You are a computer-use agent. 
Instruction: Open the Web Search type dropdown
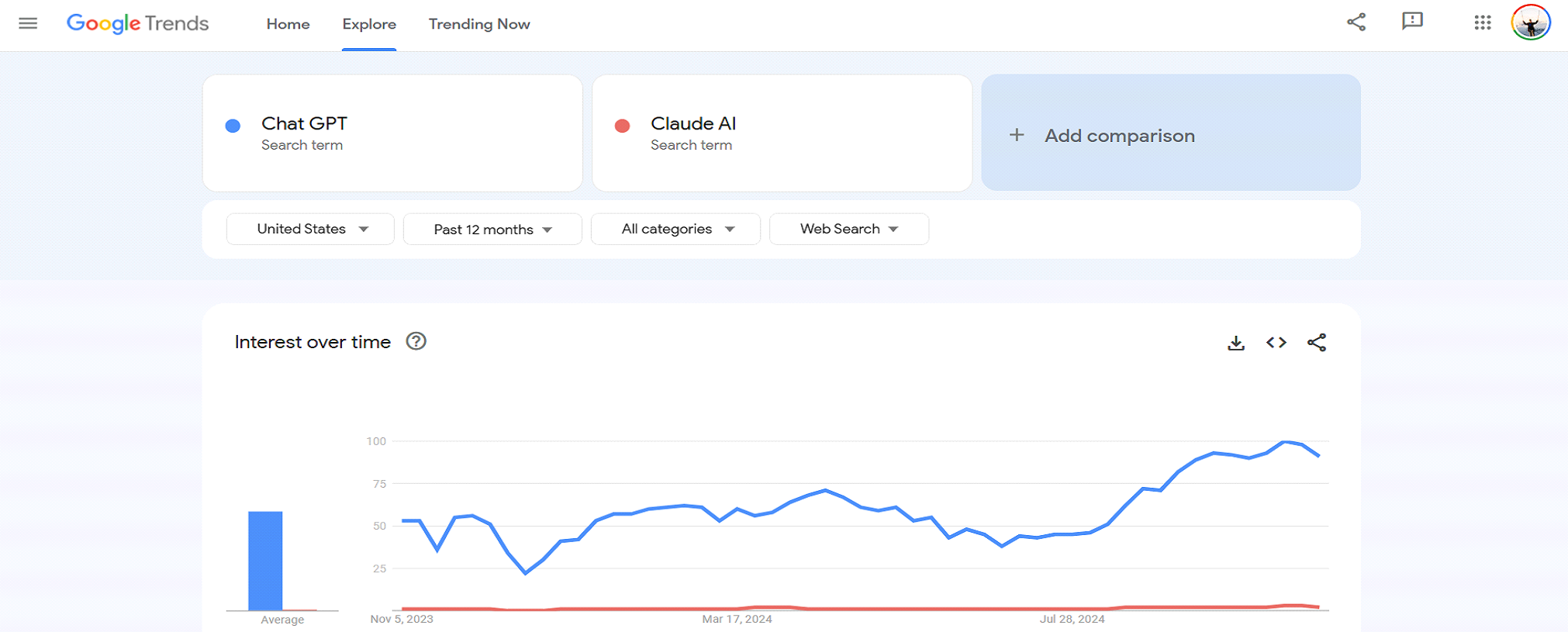tap(849, 230)
